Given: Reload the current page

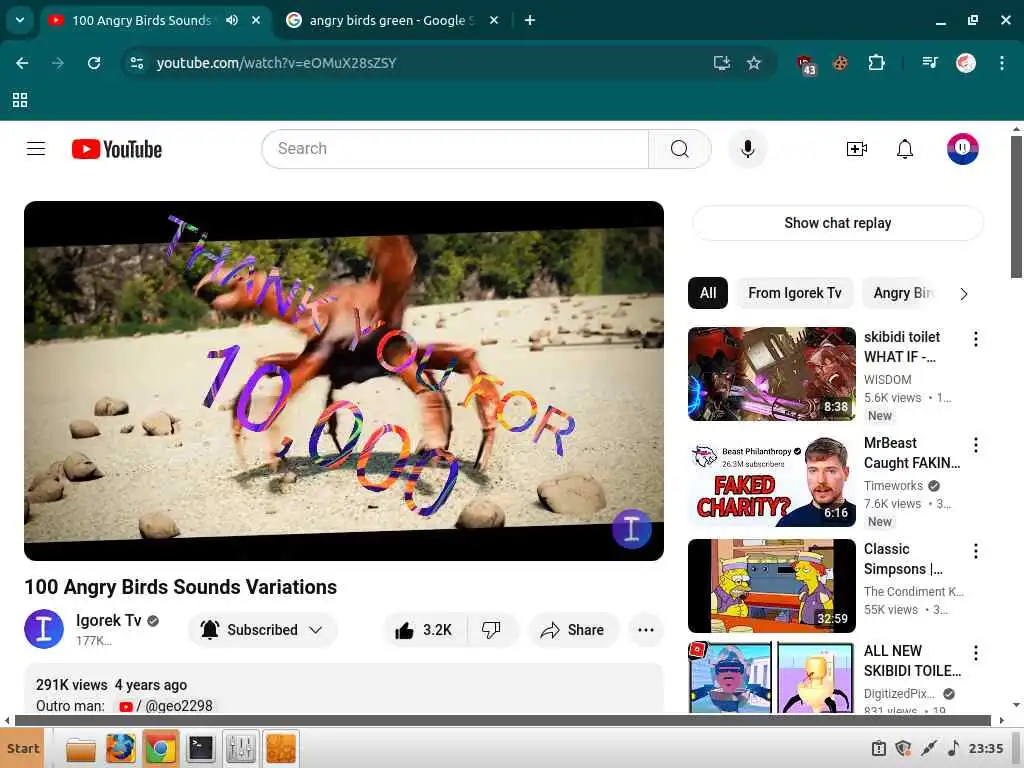Looking at the screenshot, I should (94, 63).
